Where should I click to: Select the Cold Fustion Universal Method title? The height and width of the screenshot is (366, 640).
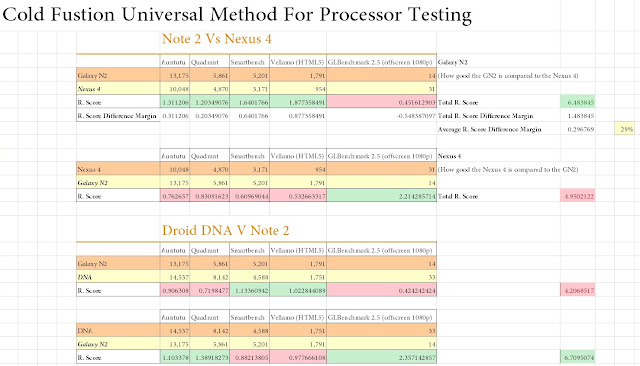pyautogui.click(x=237, y=14)
